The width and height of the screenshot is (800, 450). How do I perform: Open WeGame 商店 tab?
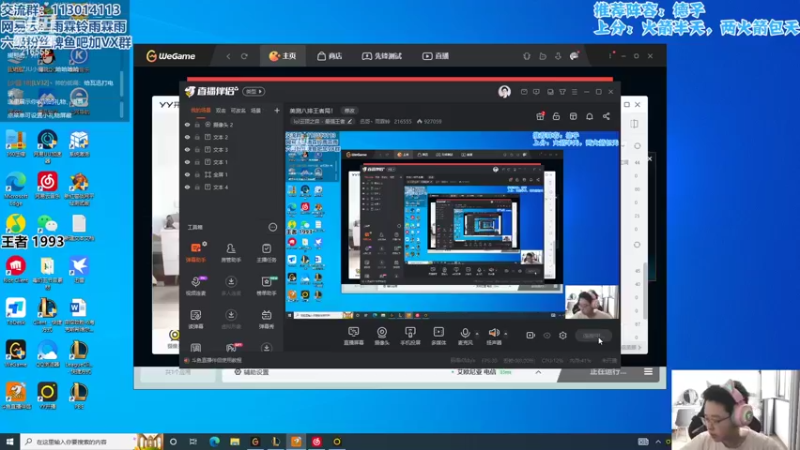click(x=330, y=56)
